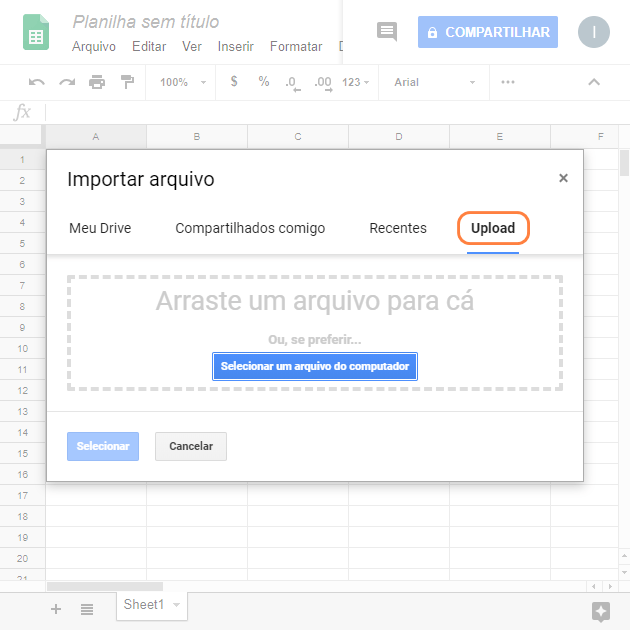Show more toolbar options (three dots)
The image size is (630, 630).
(x=508, y=82)
